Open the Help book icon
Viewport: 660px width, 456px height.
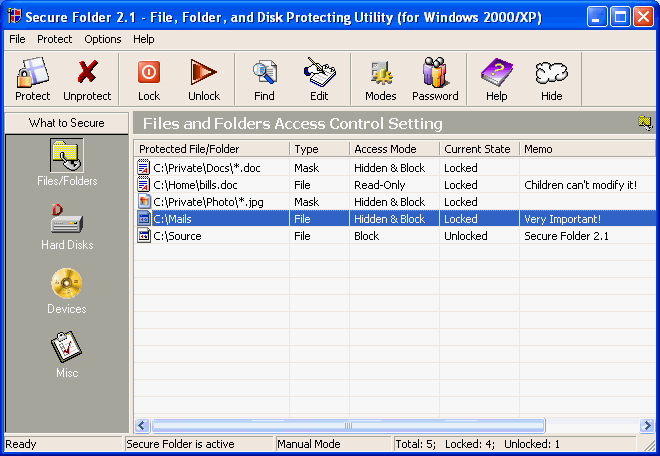click(x=497, y=72)
